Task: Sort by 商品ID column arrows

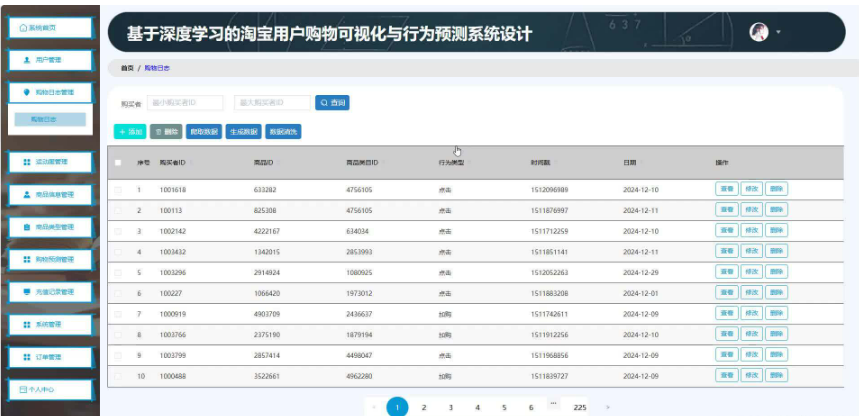Action: coord(278,163)
